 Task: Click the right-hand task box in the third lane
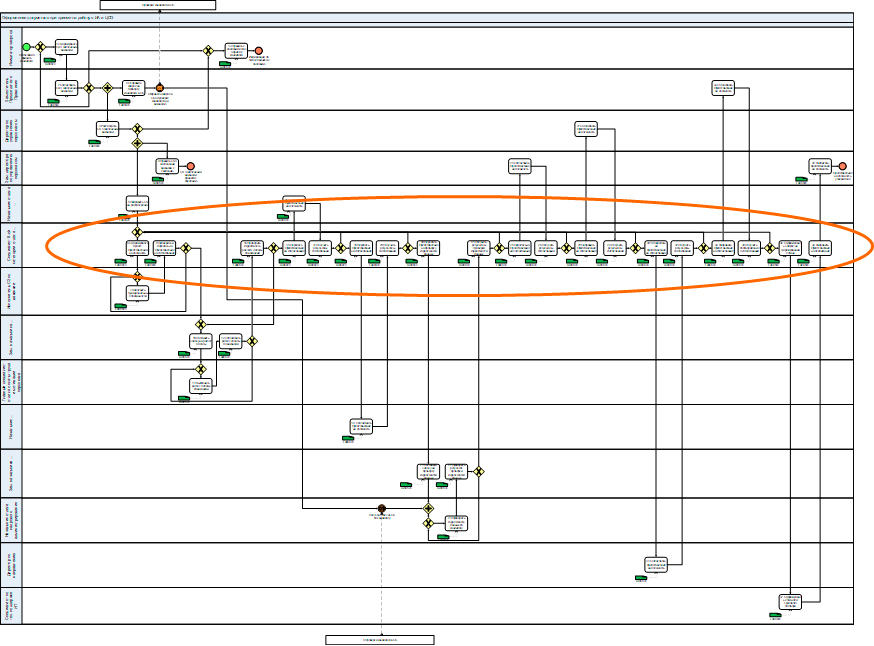pos(586,128)
